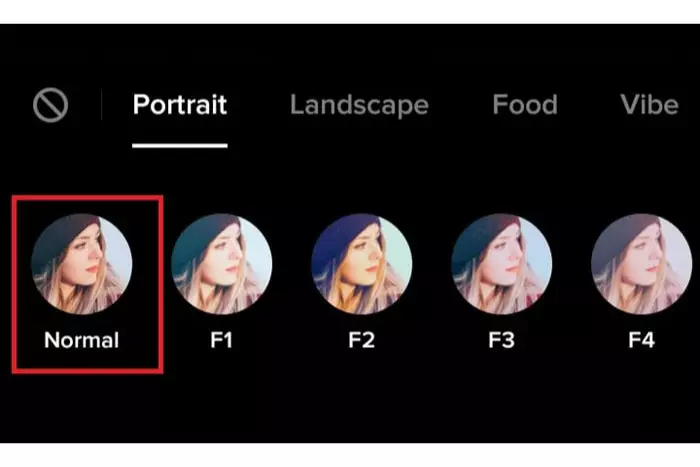
Task: Click the "Normal" text label
Action: (x=82, y=340)
